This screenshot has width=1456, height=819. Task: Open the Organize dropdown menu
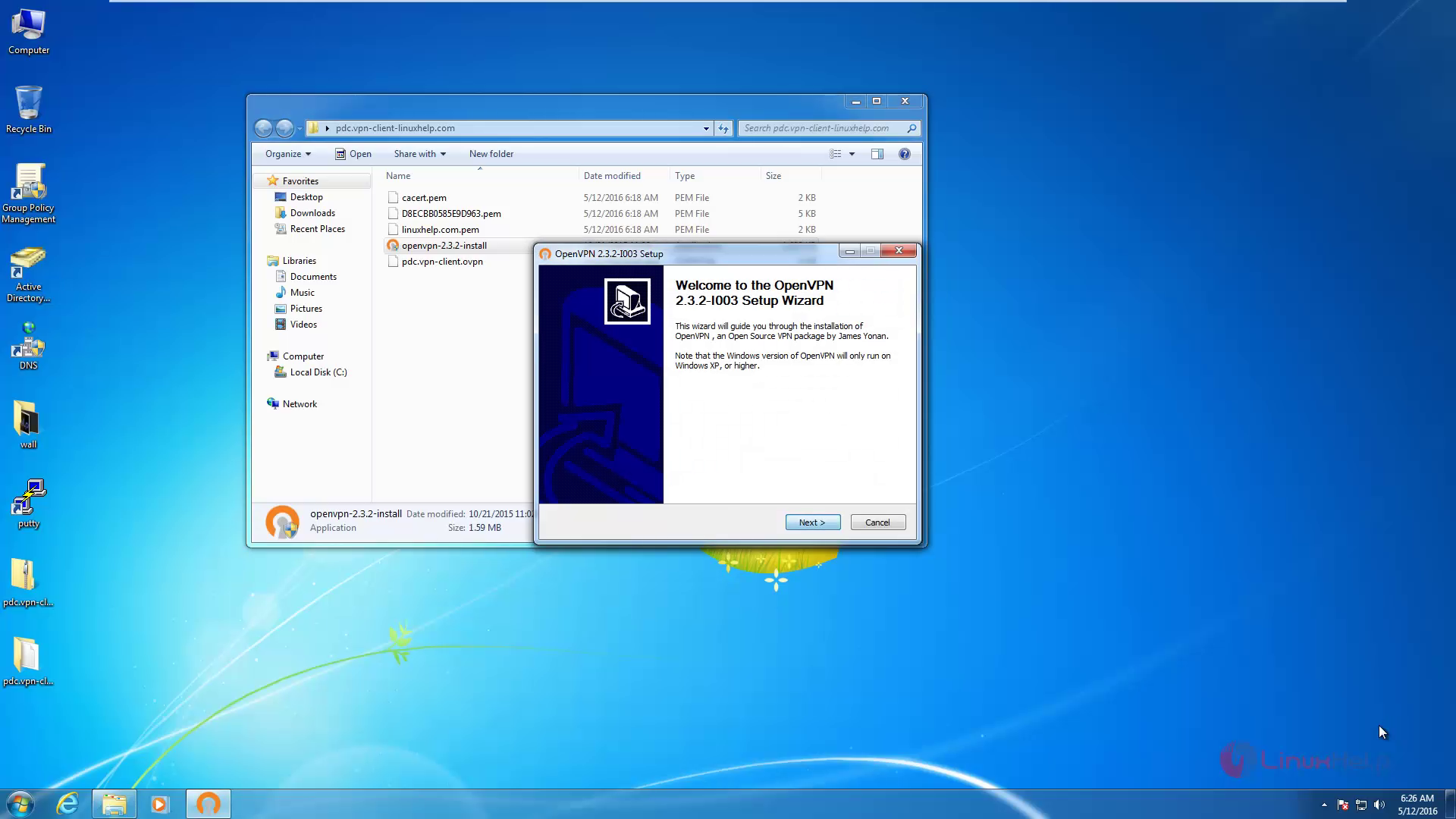tap(288, 154)
